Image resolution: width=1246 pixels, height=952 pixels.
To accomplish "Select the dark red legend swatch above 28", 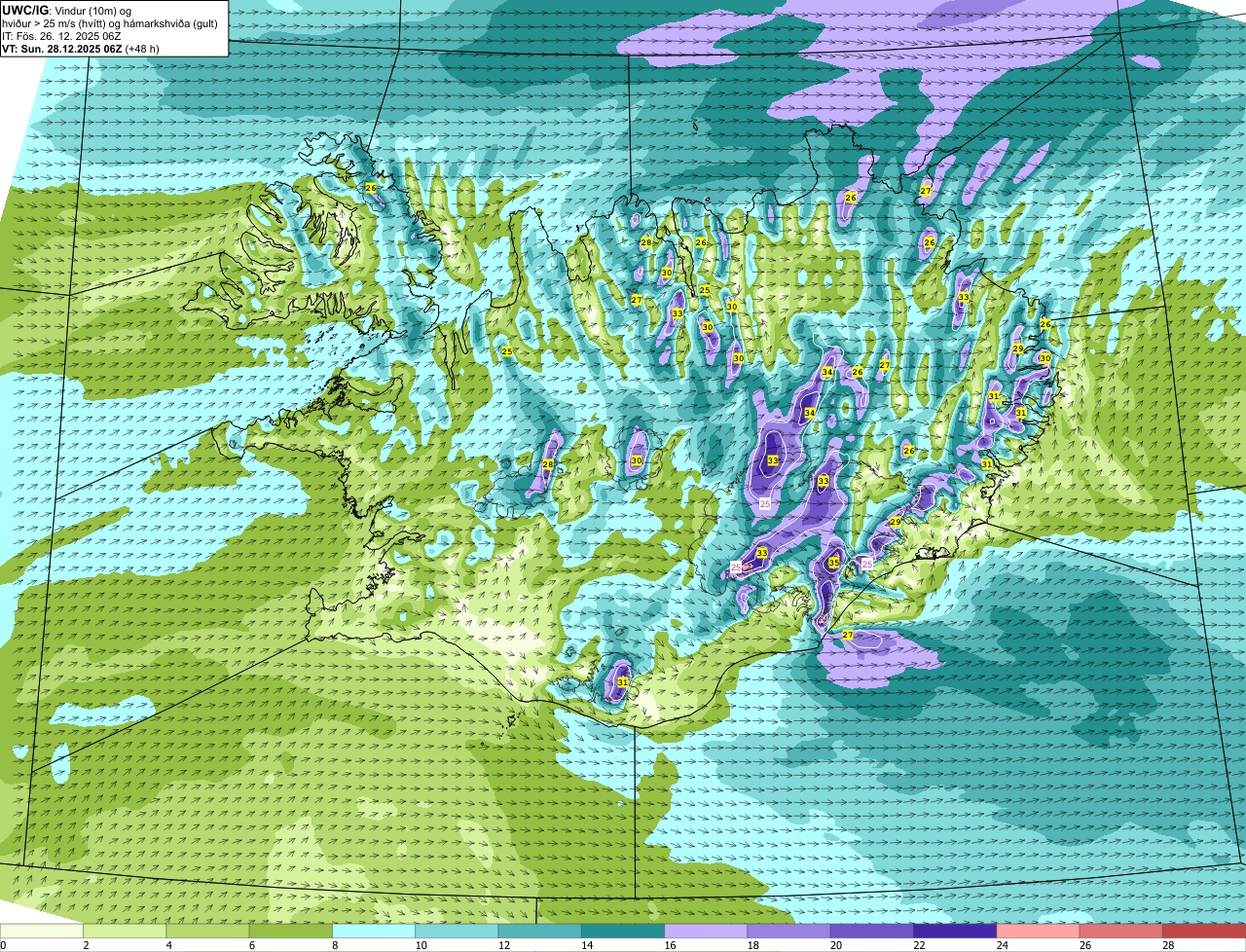I will pos(1205,932).
